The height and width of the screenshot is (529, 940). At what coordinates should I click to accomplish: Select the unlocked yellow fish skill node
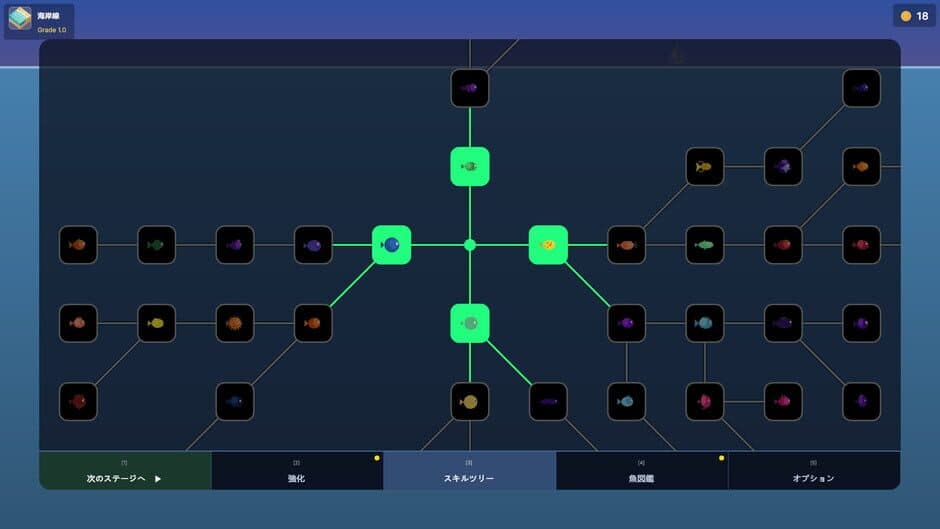click(x=548, y=245)
